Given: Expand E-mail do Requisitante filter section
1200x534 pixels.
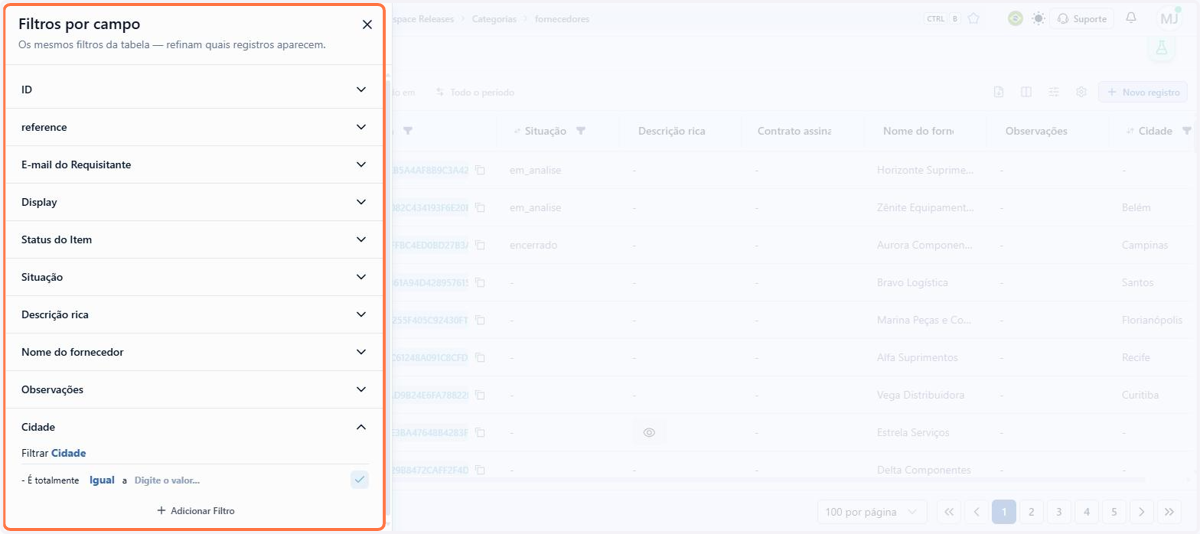Looking at the screenshot, I should coord(194,165).
